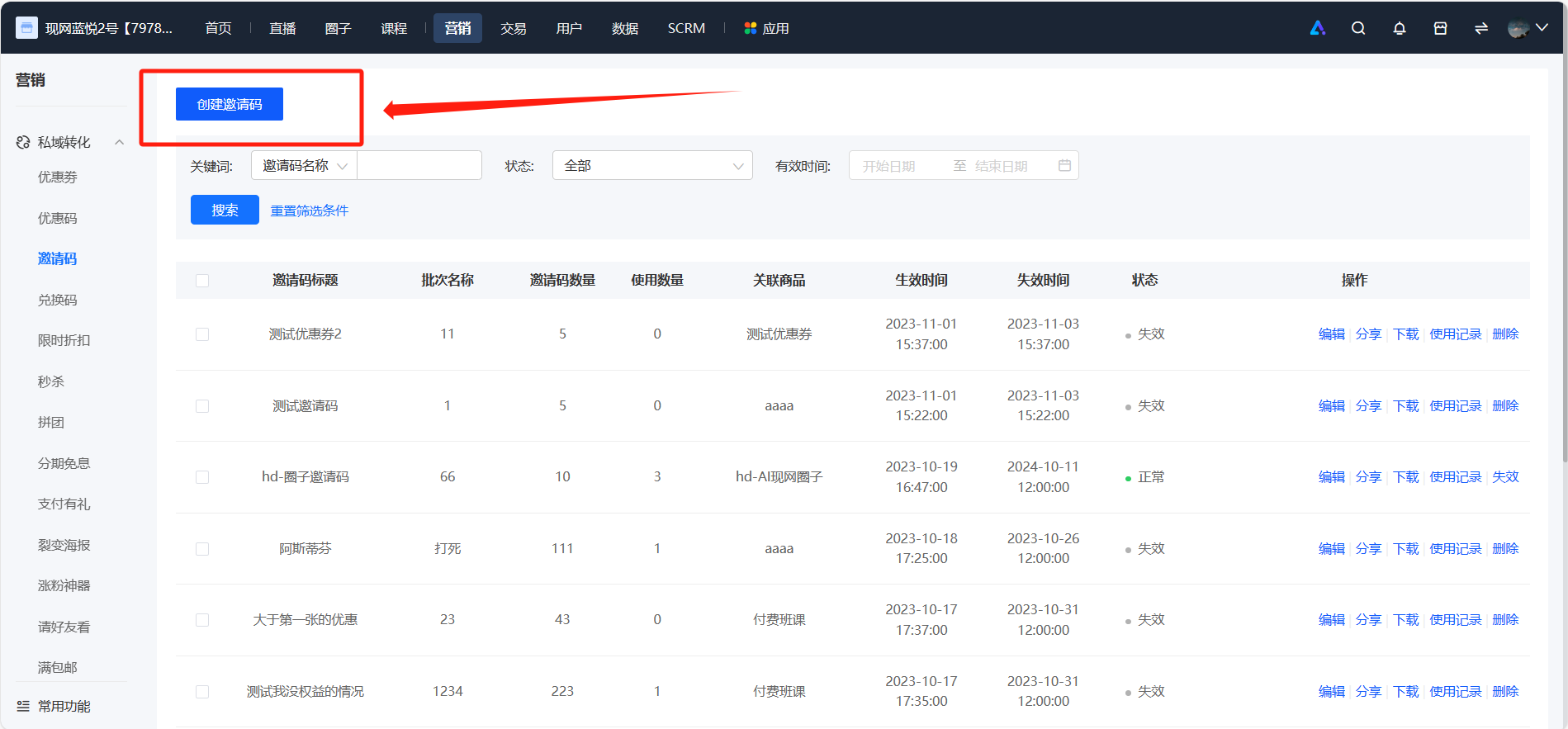
Task: Open 满包邮 in the sidebar
Action: pyautogui.click(x=58, y=667)
